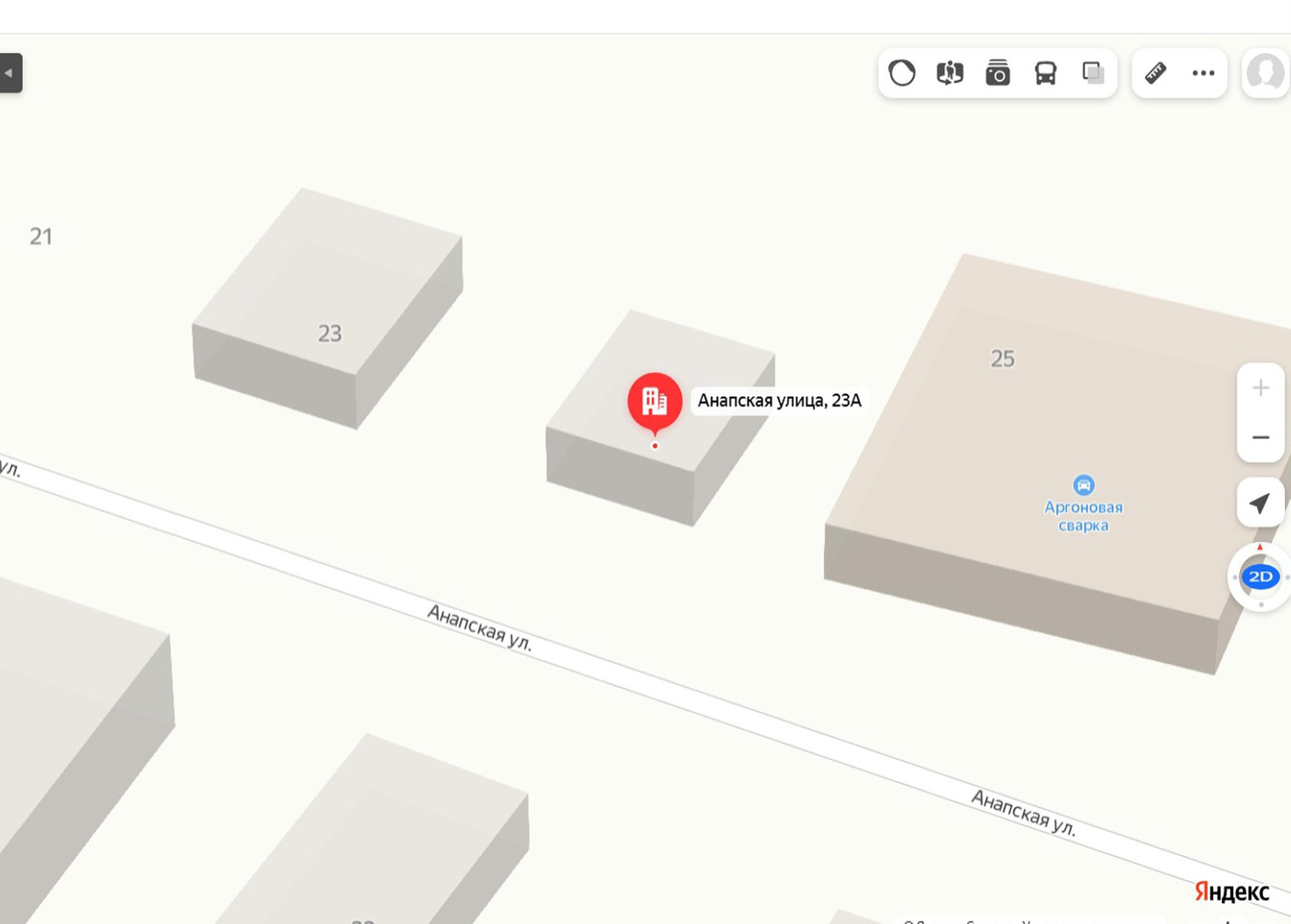Locate me with the arrow button
Screen dimensions: 1291x924
pyautogui.click(x=1261, y=503)
